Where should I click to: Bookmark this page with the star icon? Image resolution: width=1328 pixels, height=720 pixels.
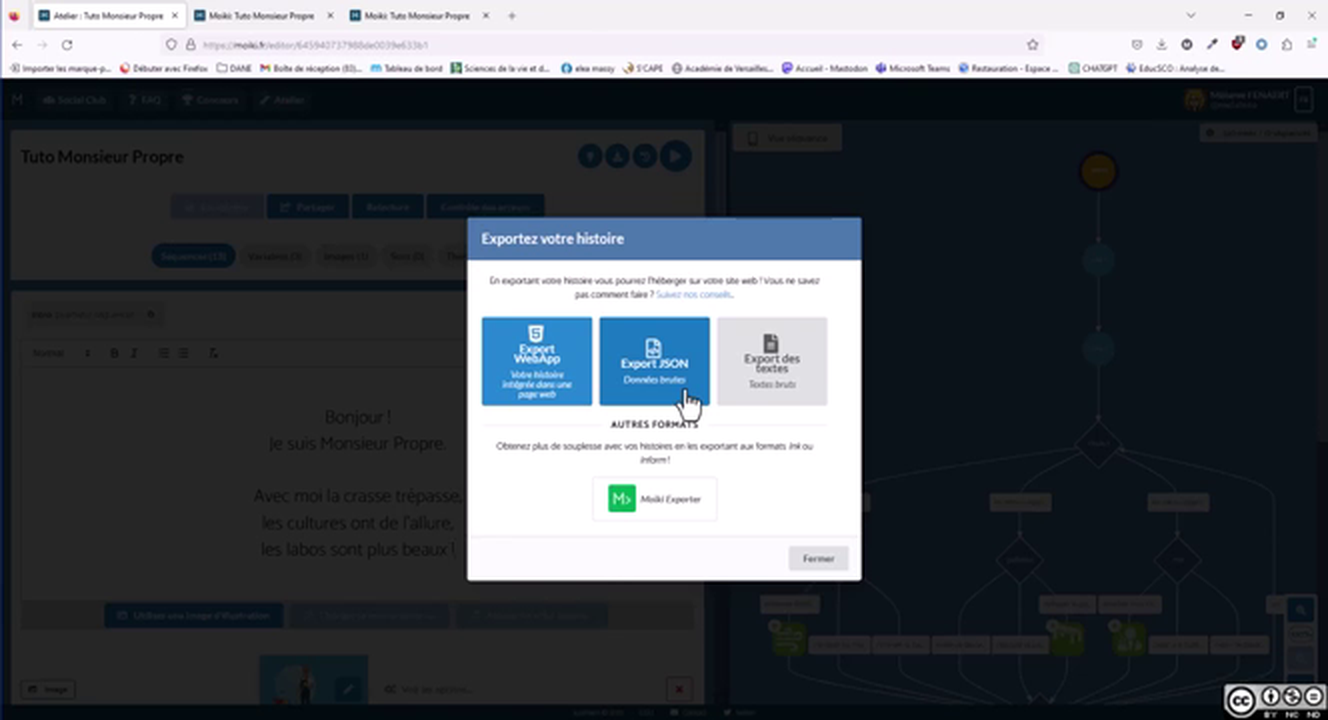coord(1032,45)
